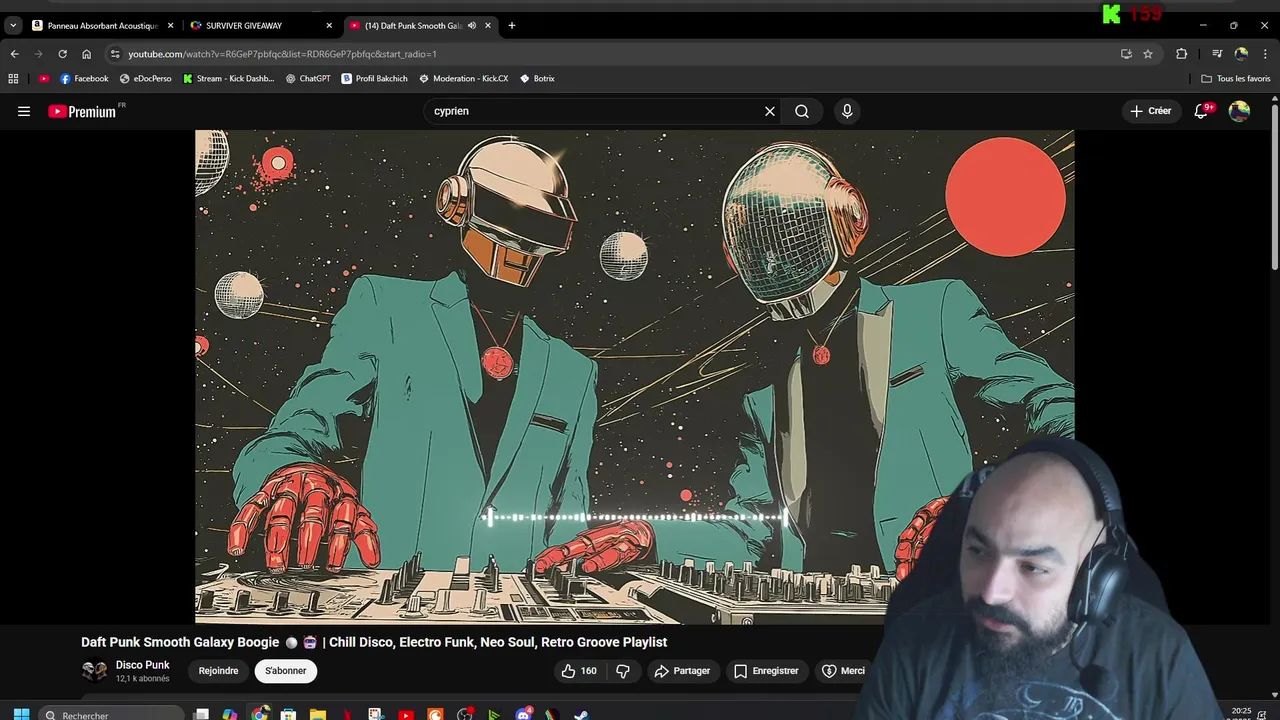This screenshot has height=720, width=1280.
Task: Subscribe with the S'abonner button
Action: coord(286,671)
